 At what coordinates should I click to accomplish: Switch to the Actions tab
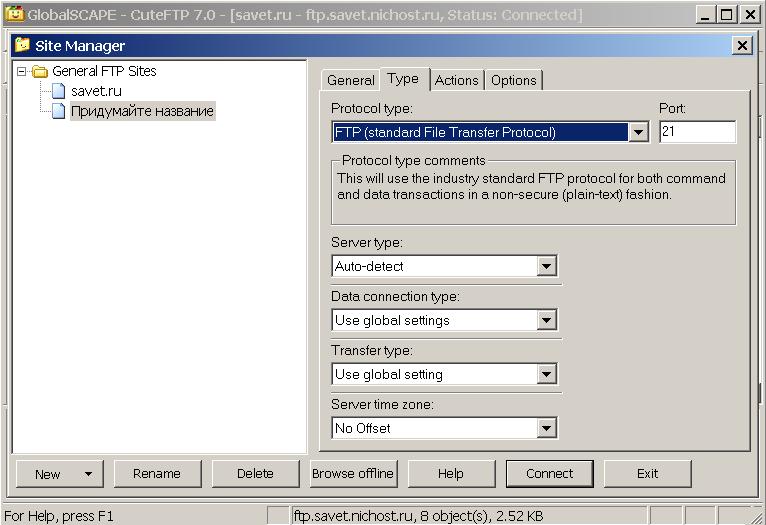[457, 80]
